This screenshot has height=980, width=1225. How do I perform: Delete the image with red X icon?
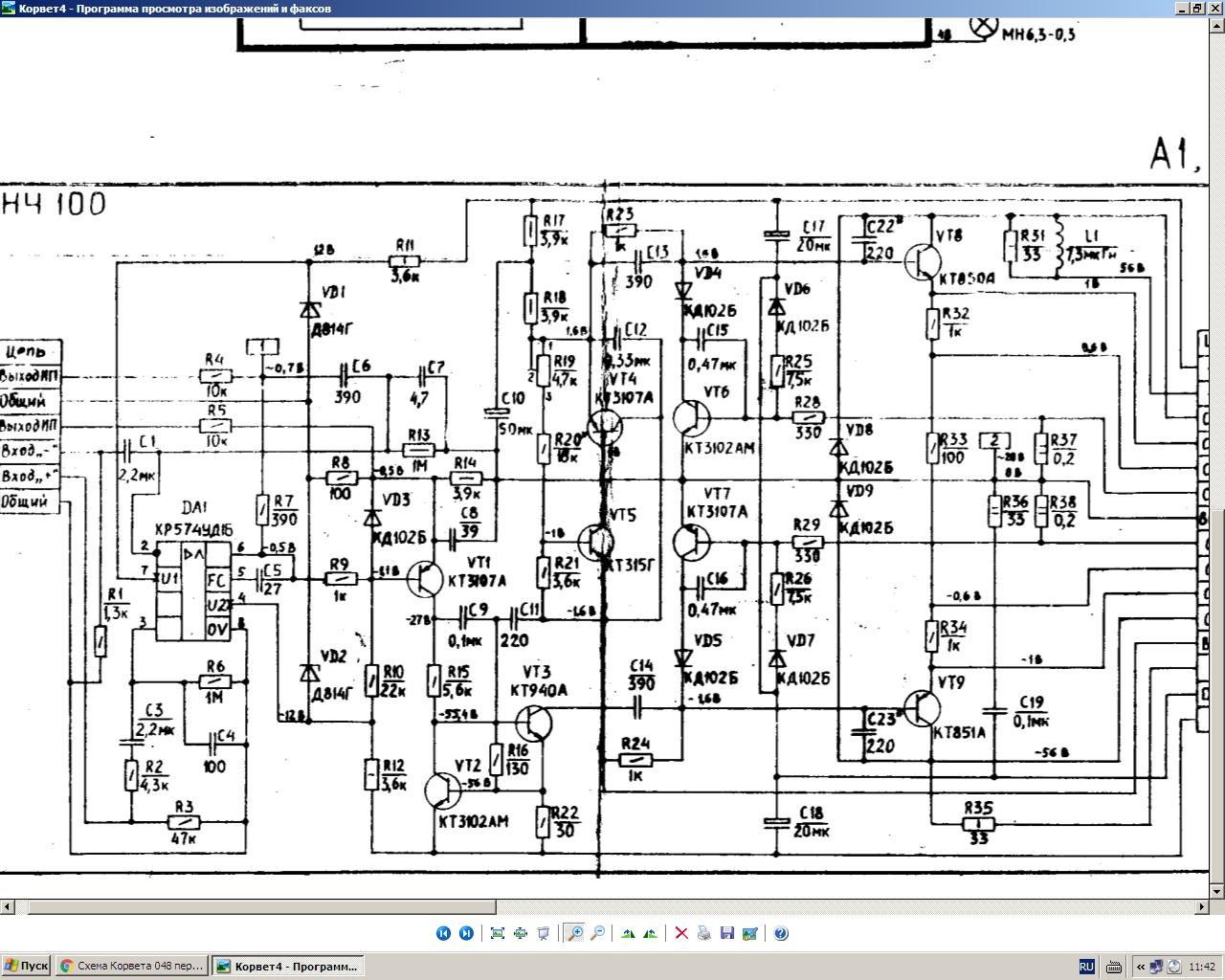coord(681,933)
